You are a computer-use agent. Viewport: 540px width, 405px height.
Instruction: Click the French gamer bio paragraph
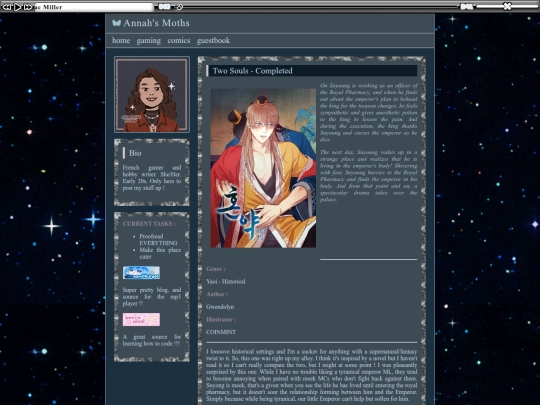pyautogui.click(x=152, y=178)
